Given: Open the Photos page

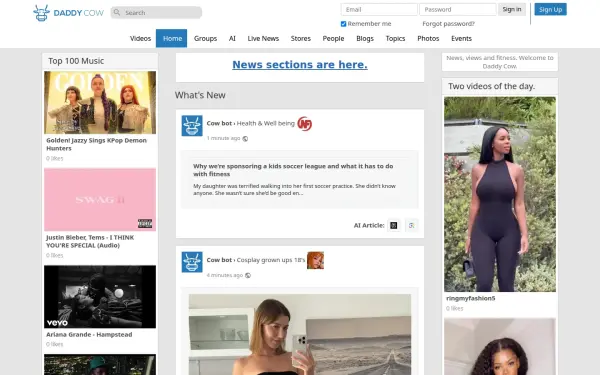Looking at the screenshot, I should (428, 38).
